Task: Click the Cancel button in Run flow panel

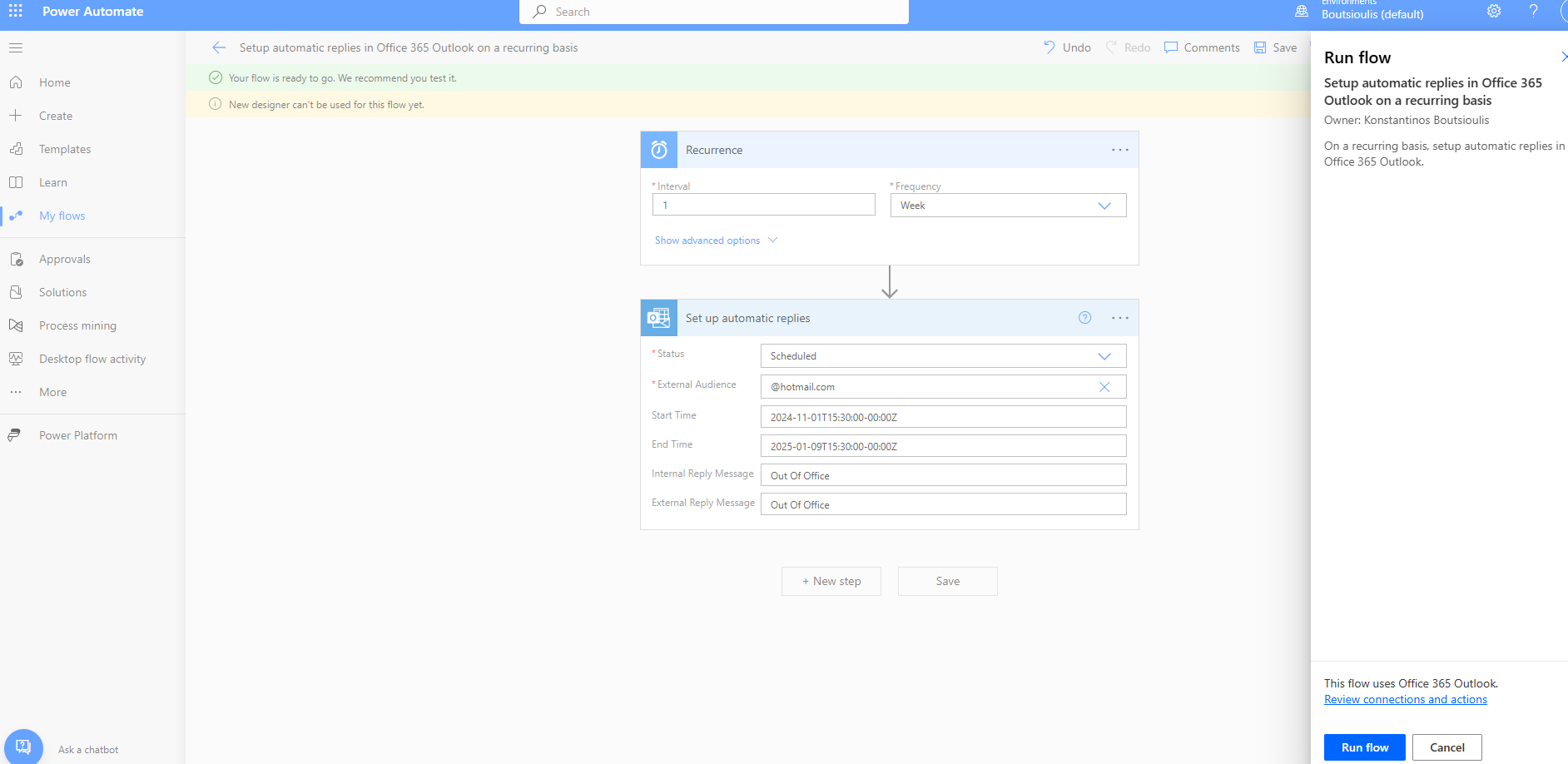Action: pyautogui.click(x=1447, y=747)
